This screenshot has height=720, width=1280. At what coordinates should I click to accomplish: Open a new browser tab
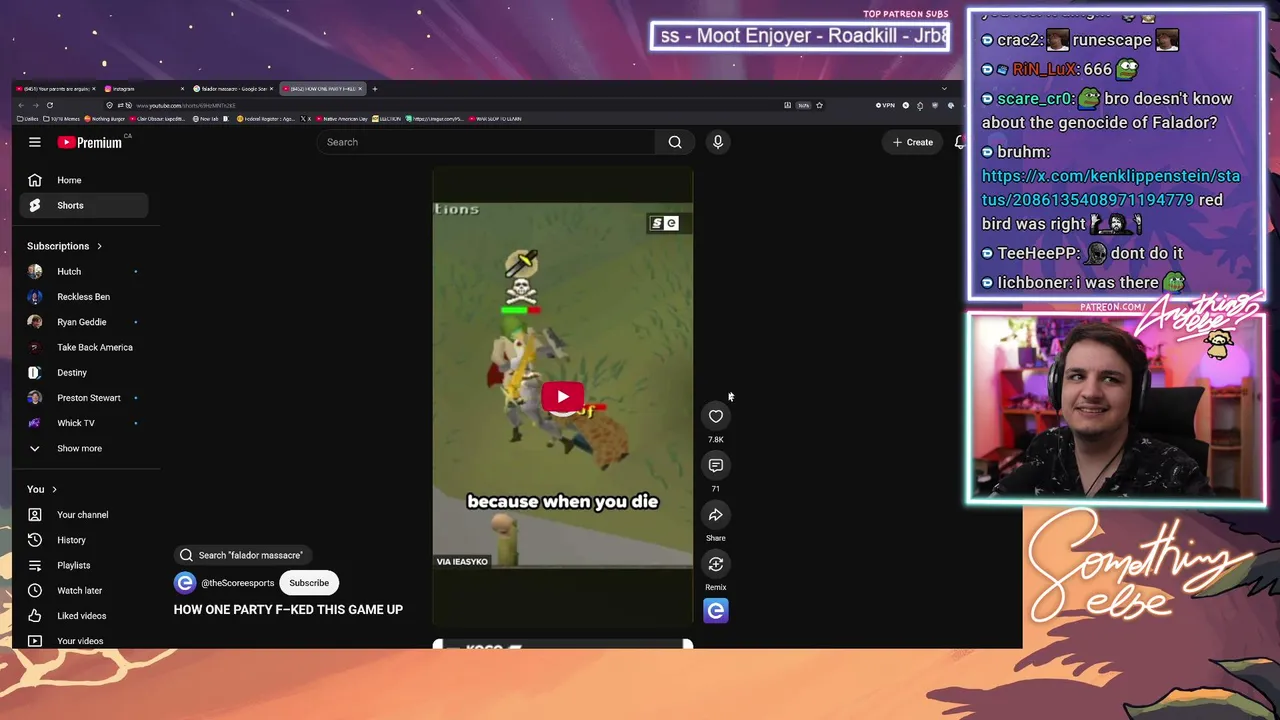(x=375, y=89)
